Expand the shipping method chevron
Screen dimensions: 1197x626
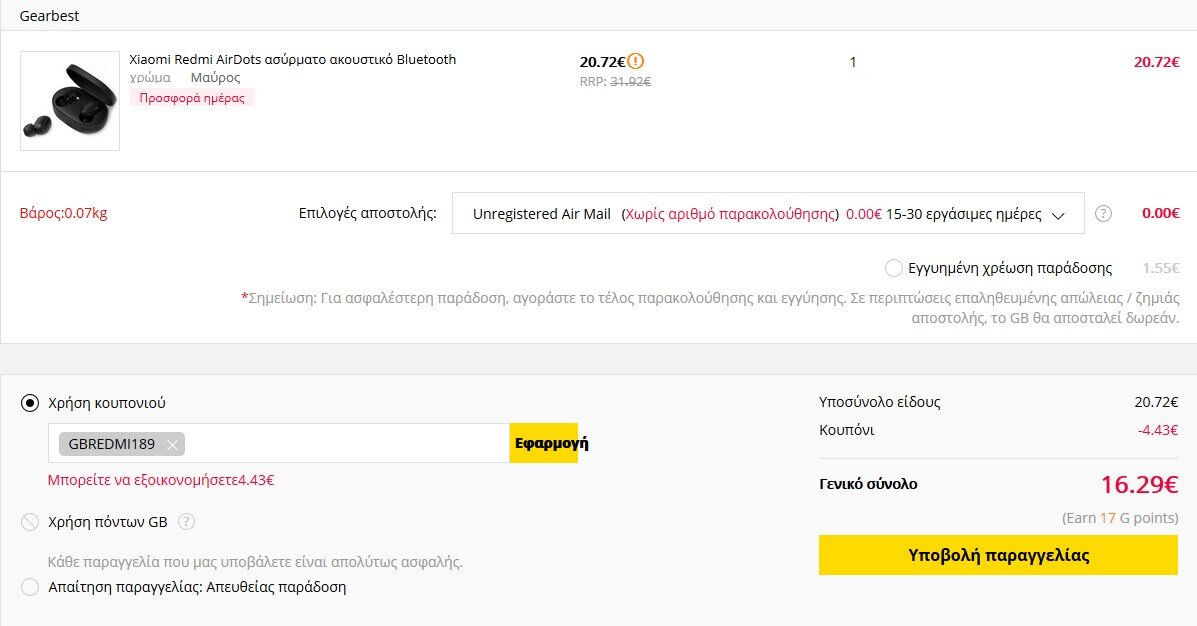pos(1059,215)
